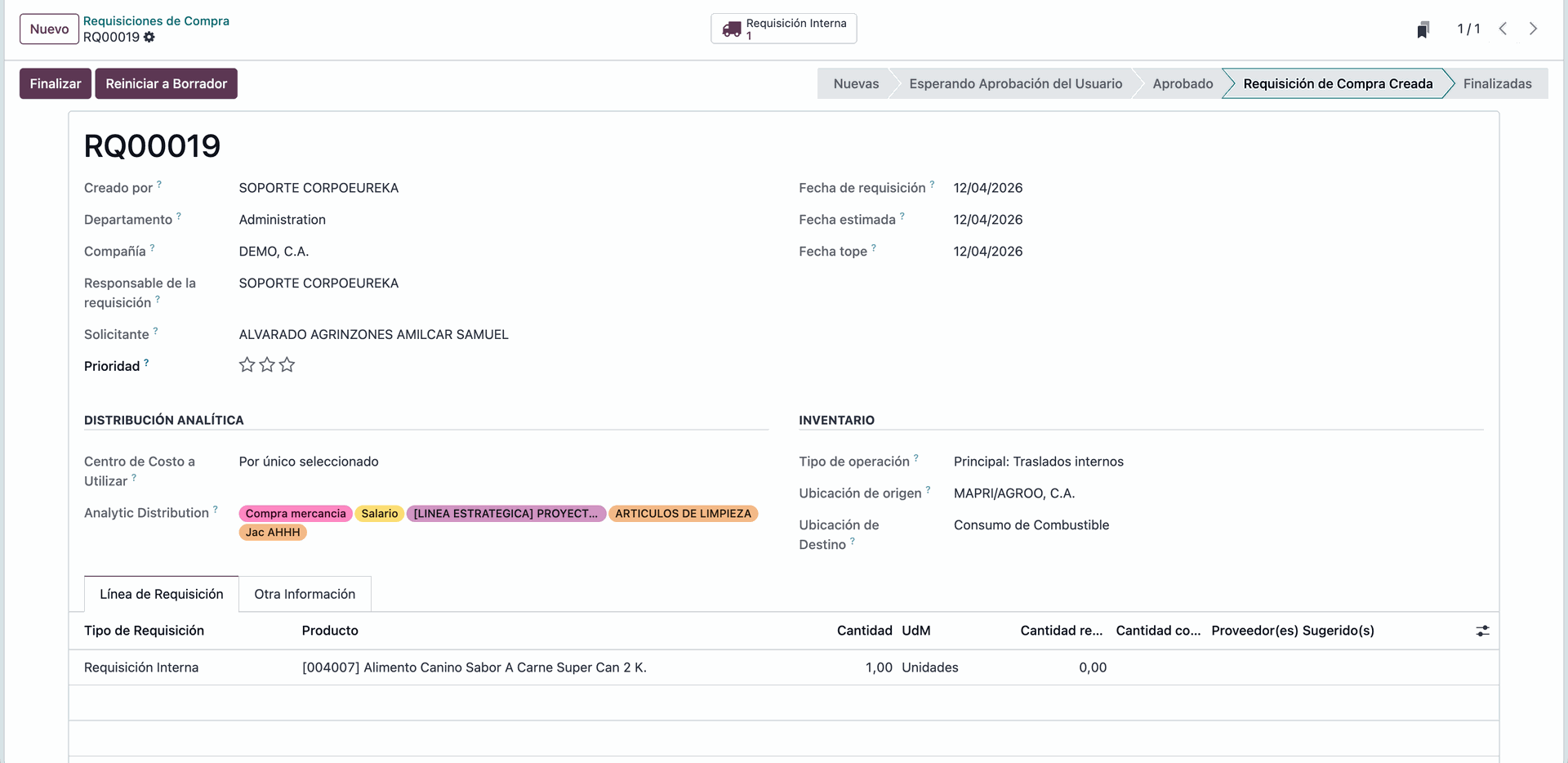The image size is (1568, 763).
Task: Switch to the Otra Información tab
Action: [305, 594]
